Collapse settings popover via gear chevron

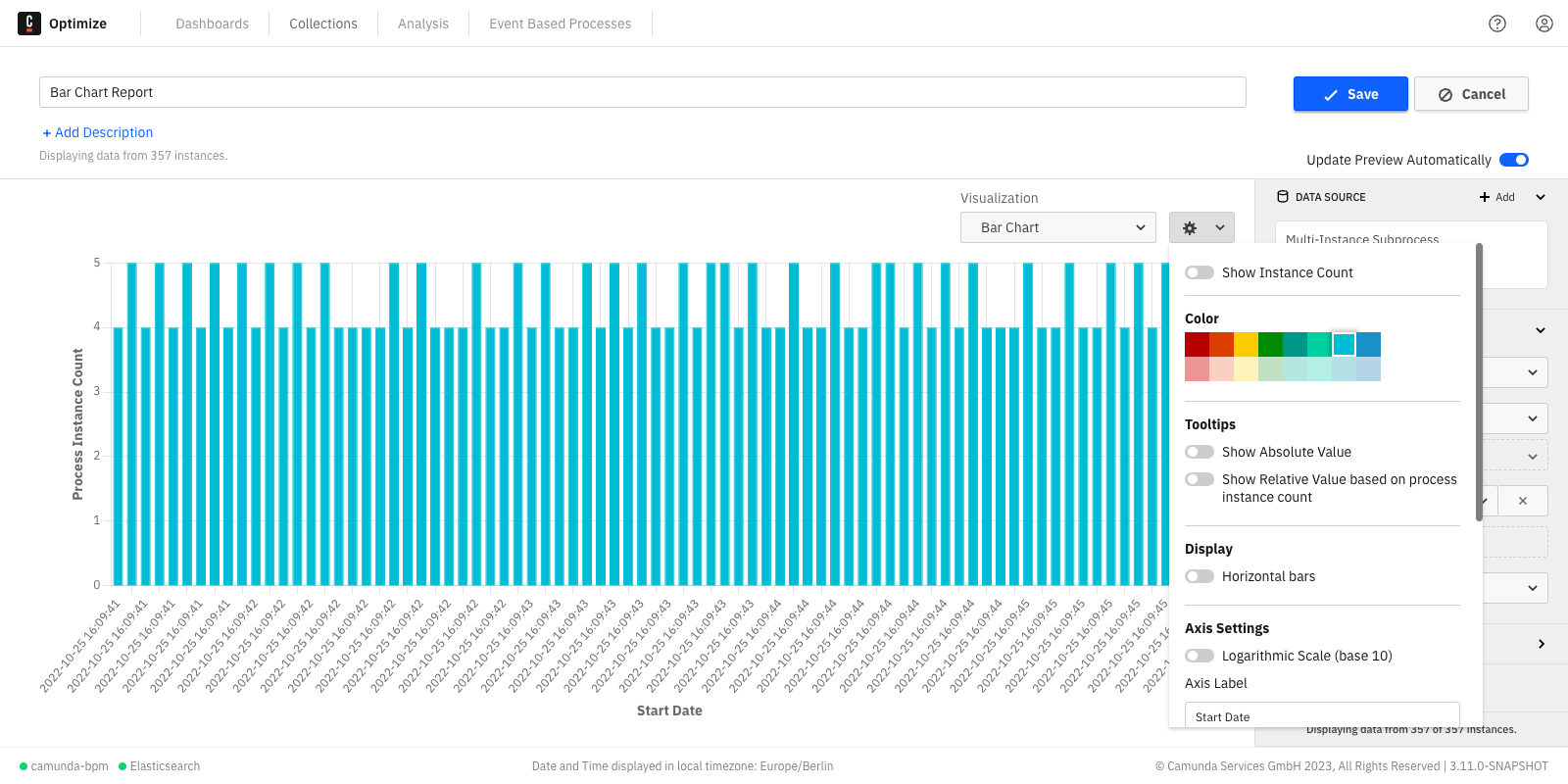coord(1220,227)
